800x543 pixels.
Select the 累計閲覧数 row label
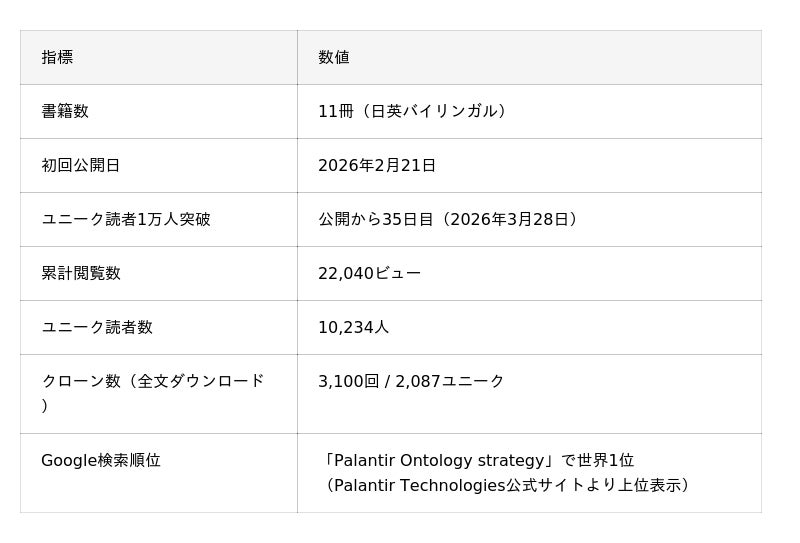click(81, 273)
